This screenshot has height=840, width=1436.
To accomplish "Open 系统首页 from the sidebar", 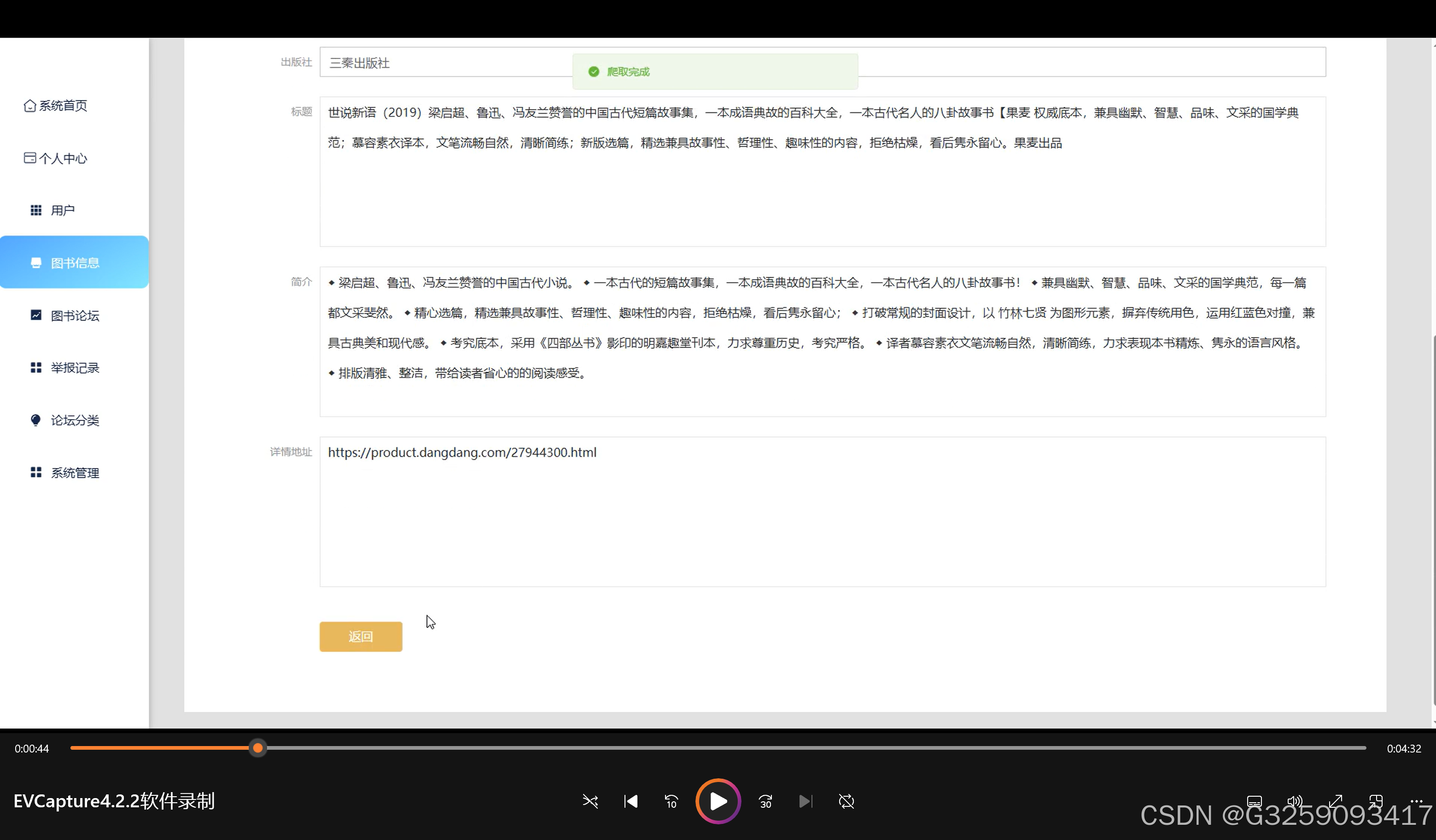I will click(x=56, y=105).
